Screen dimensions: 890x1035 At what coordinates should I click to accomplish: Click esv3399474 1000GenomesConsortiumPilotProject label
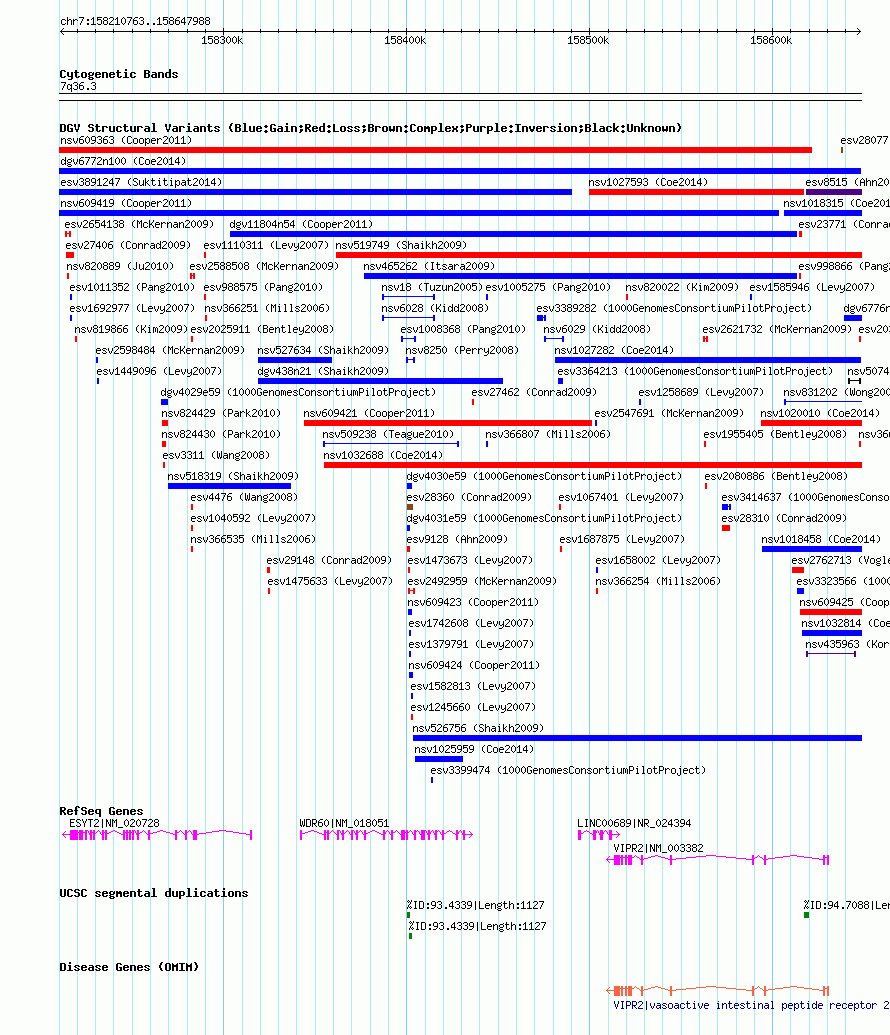click(568, 771)
